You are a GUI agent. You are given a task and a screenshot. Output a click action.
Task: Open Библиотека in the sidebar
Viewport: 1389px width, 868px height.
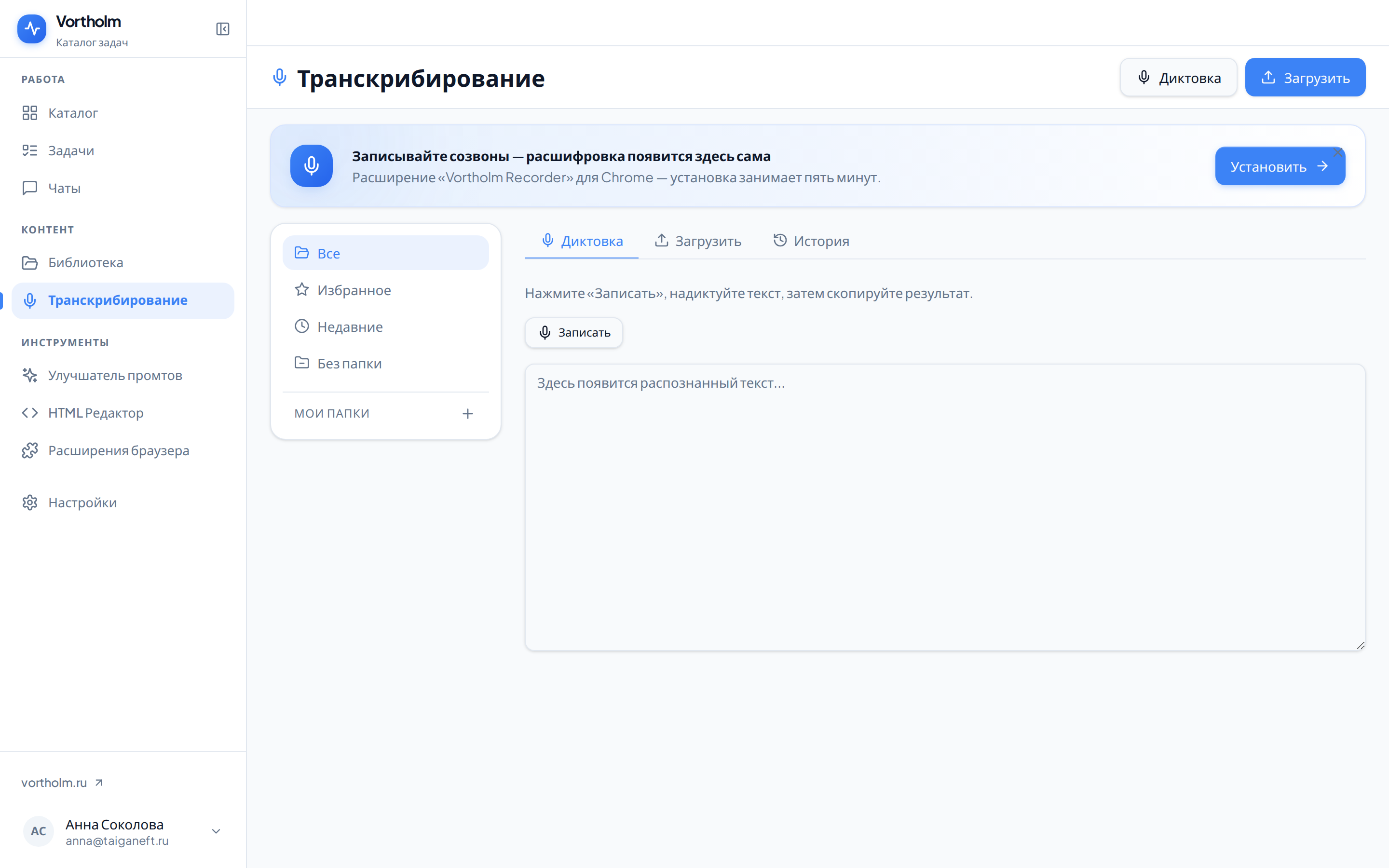click(123, 263)
